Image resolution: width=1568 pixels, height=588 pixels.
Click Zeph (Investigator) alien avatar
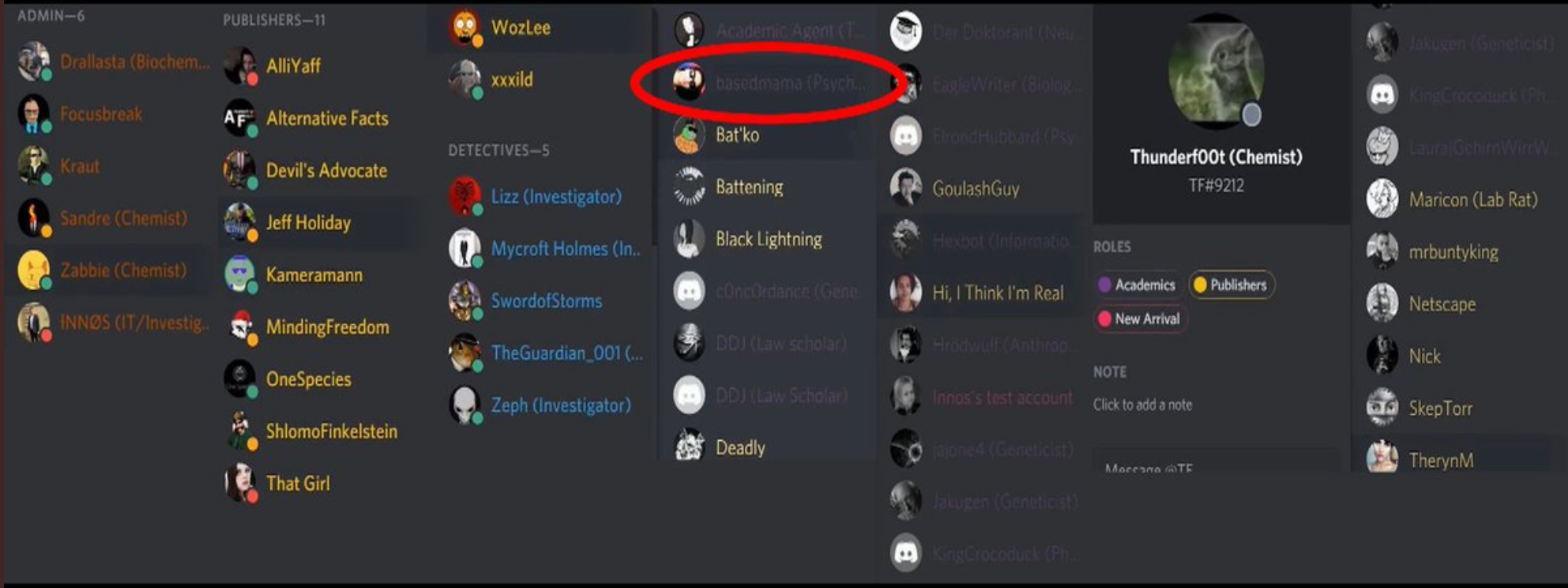pos(465,405)
